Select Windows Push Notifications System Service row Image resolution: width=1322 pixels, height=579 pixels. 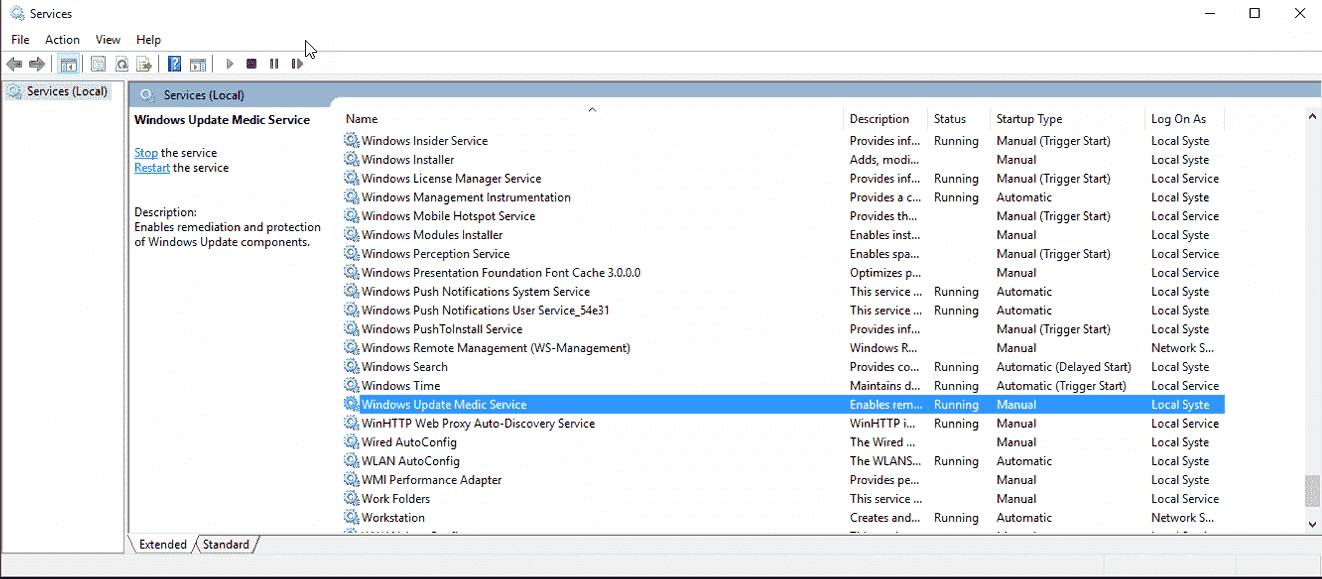coord(783,292)
